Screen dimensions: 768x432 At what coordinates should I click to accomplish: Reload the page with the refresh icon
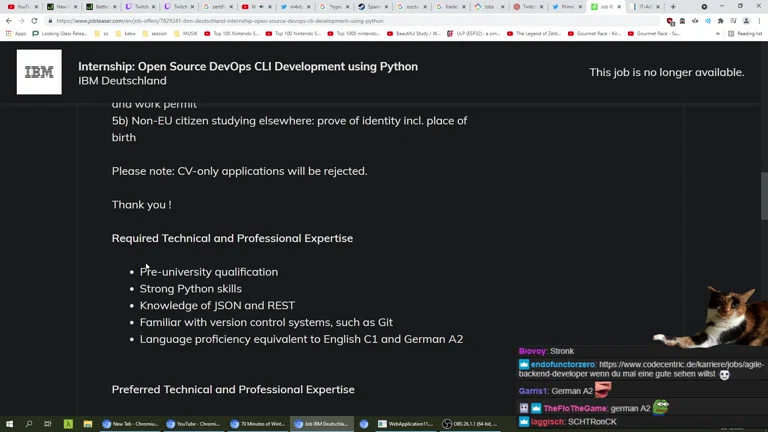(x=35, y=21)
